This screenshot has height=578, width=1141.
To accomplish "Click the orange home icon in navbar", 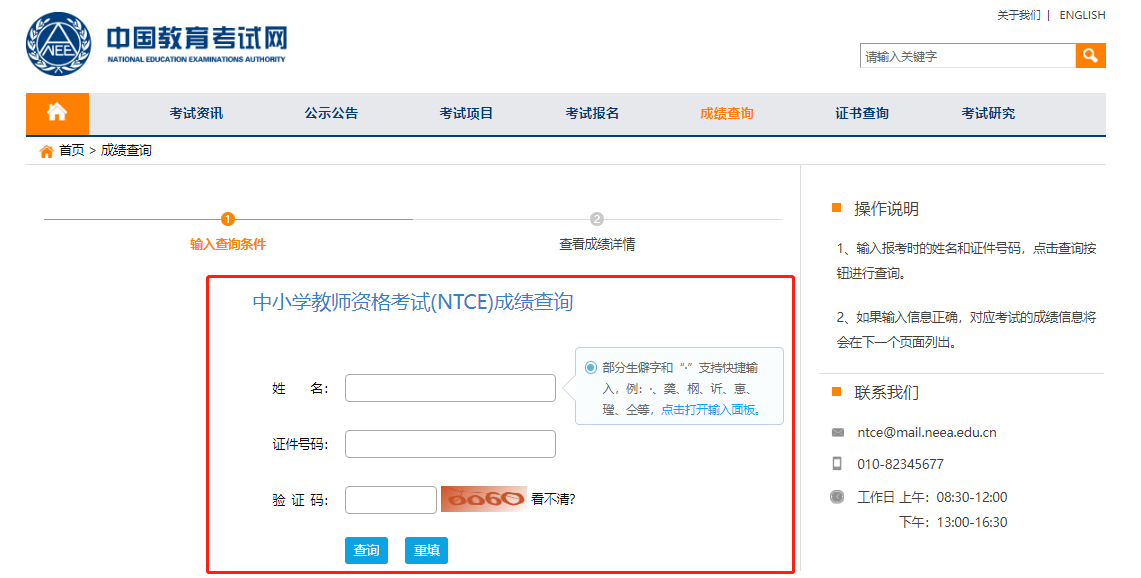I will [57, 113].
